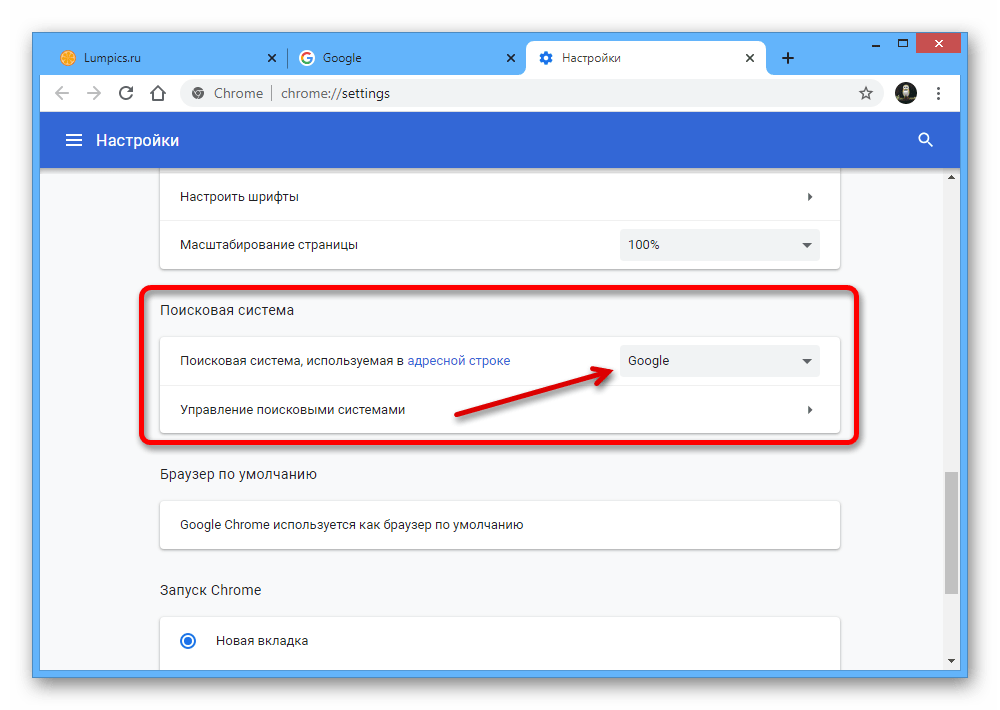Expand Настроить шрифты

point(499,196)
